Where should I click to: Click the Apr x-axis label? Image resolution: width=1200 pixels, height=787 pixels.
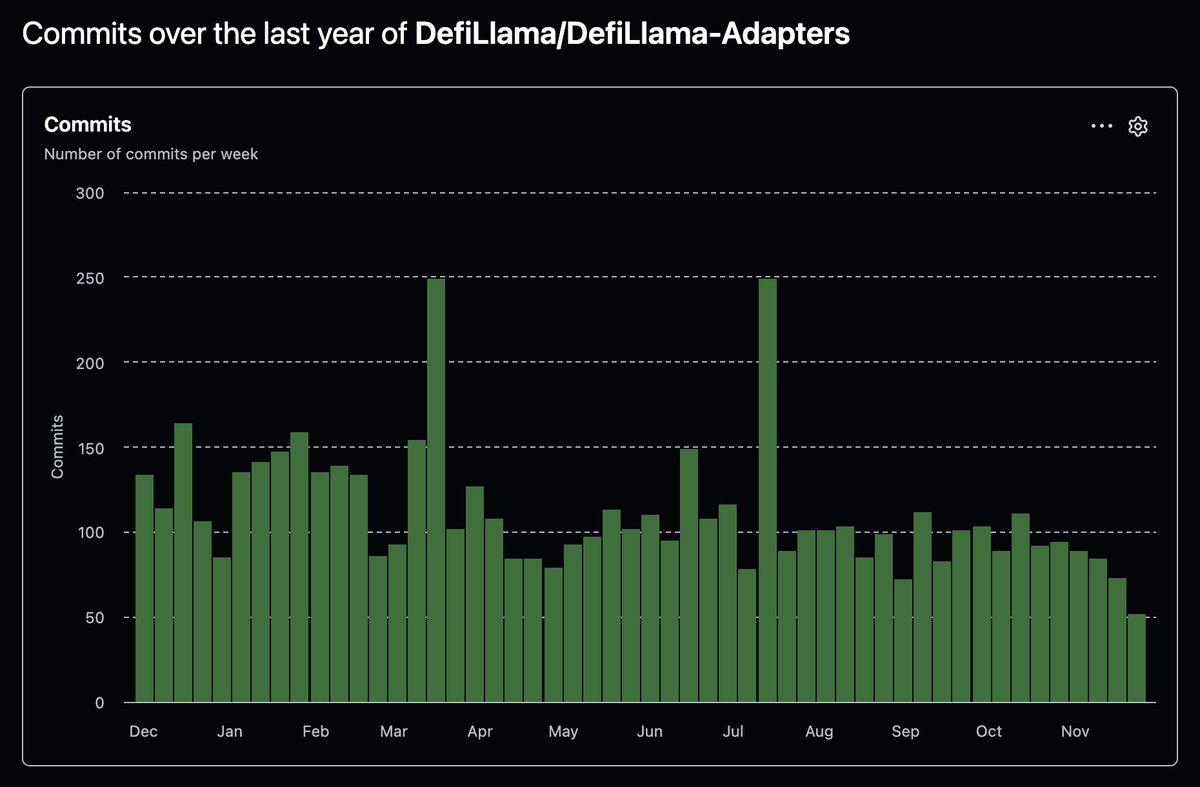pos(479,732)
